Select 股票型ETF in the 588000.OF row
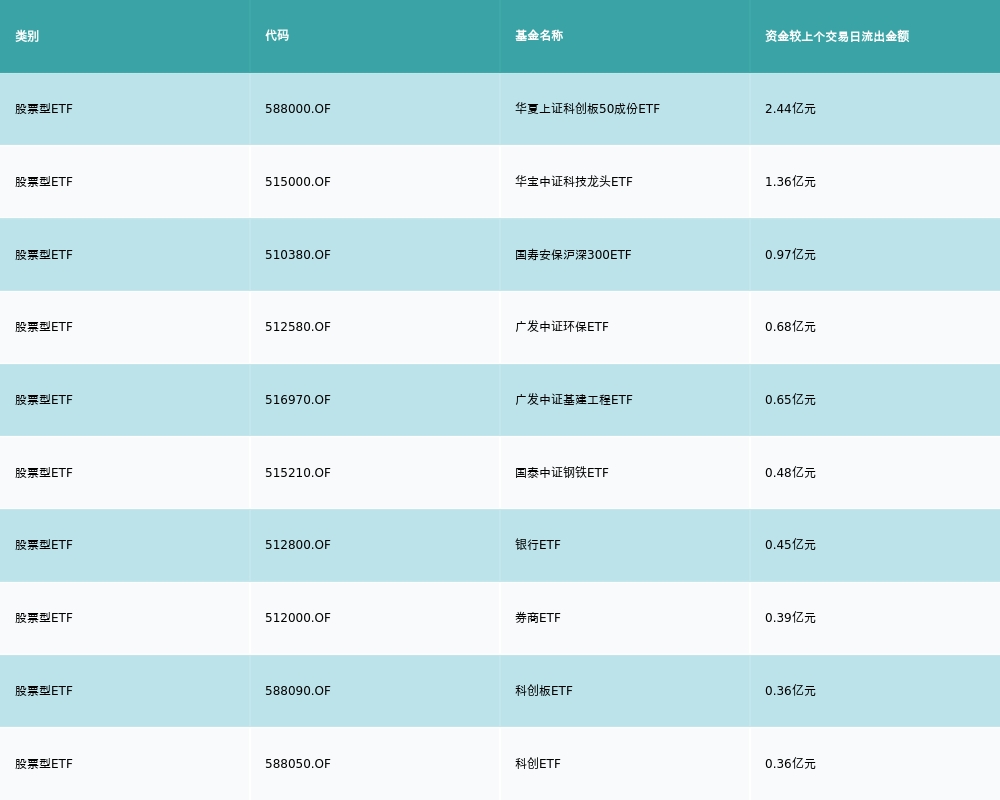The height and width of the screenshot is (800, 1000). tap(44, 109)
